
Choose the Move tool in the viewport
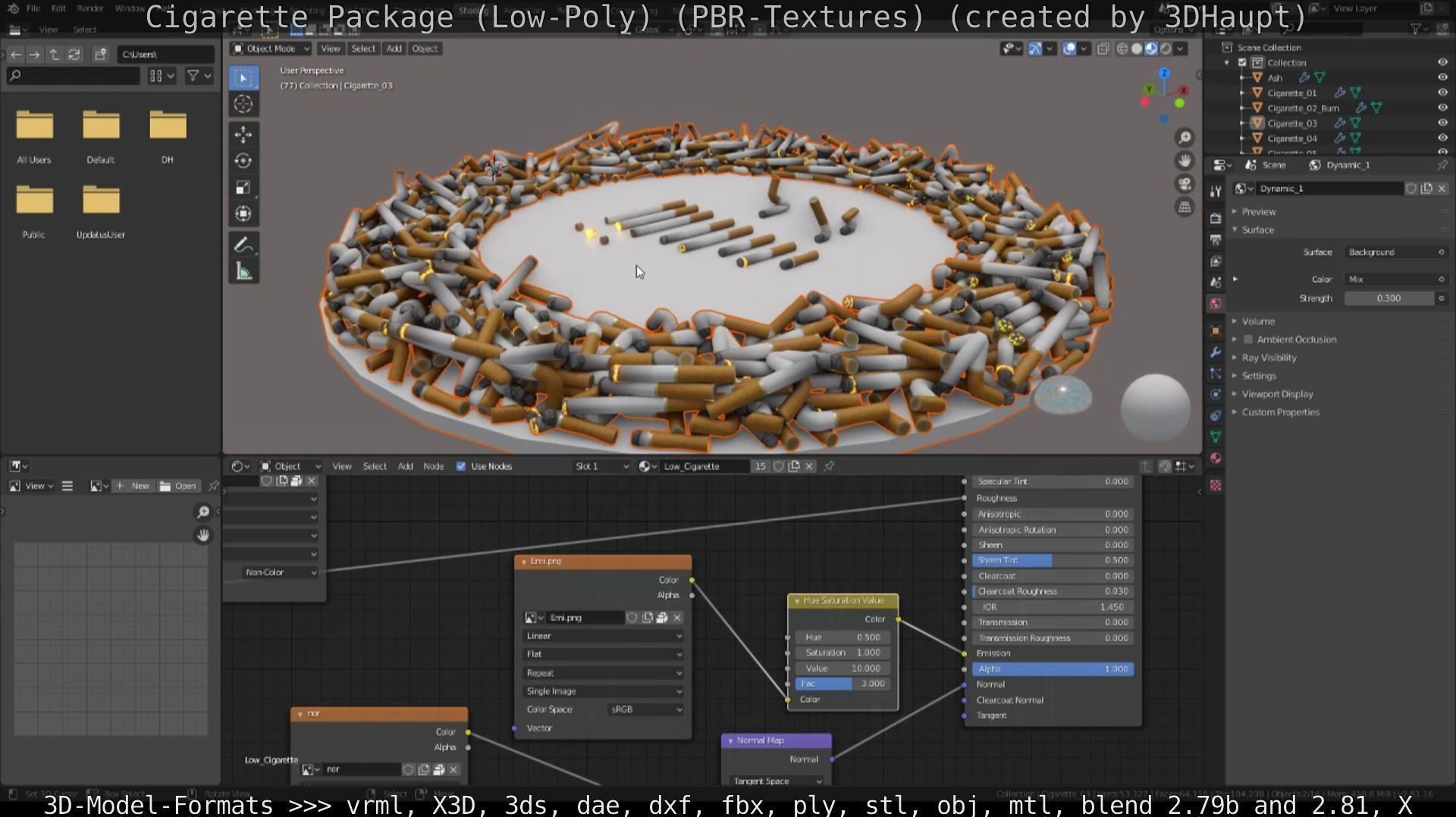[243, 135]
